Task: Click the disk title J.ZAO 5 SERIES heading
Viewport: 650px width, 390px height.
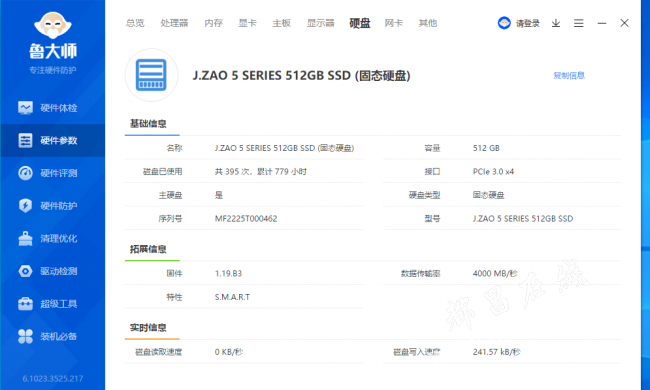Action: [x=301, y=75]
